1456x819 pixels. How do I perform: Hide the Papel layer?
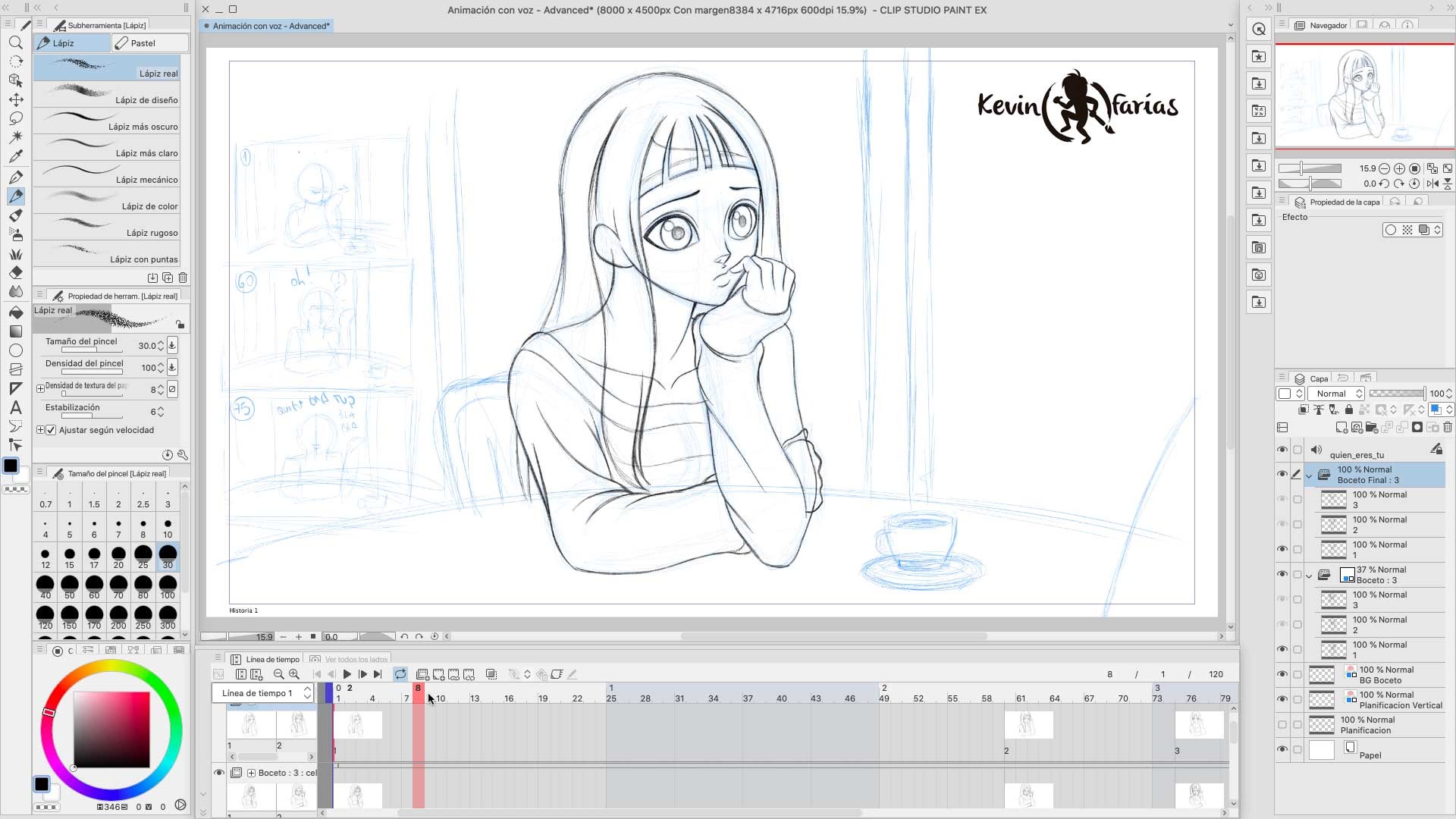tap(1282, 749)
